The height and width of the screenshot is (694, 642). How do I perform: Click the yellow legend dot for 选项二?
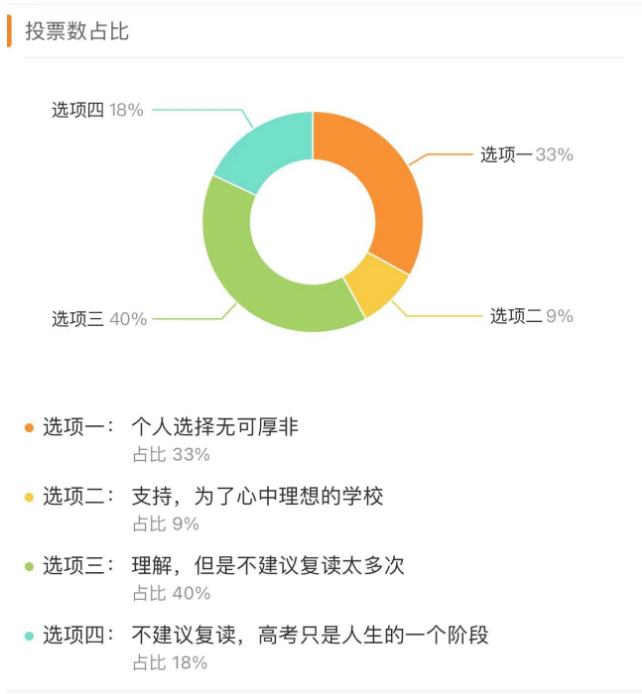(x=30, y=497)
